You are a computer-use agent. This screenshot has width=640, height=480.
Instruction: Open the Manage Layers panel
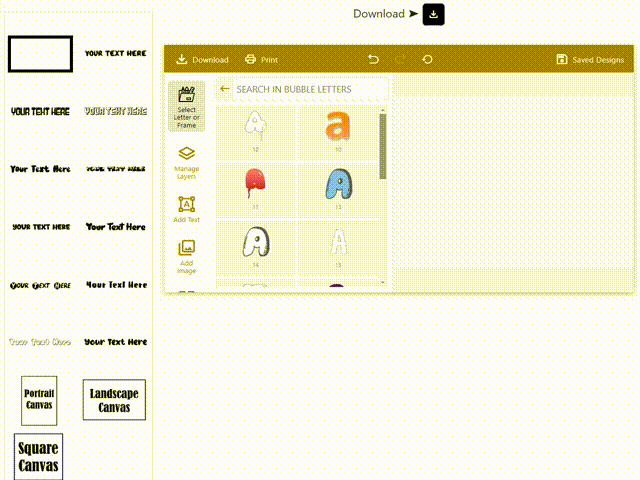click(x=186, y=162)
